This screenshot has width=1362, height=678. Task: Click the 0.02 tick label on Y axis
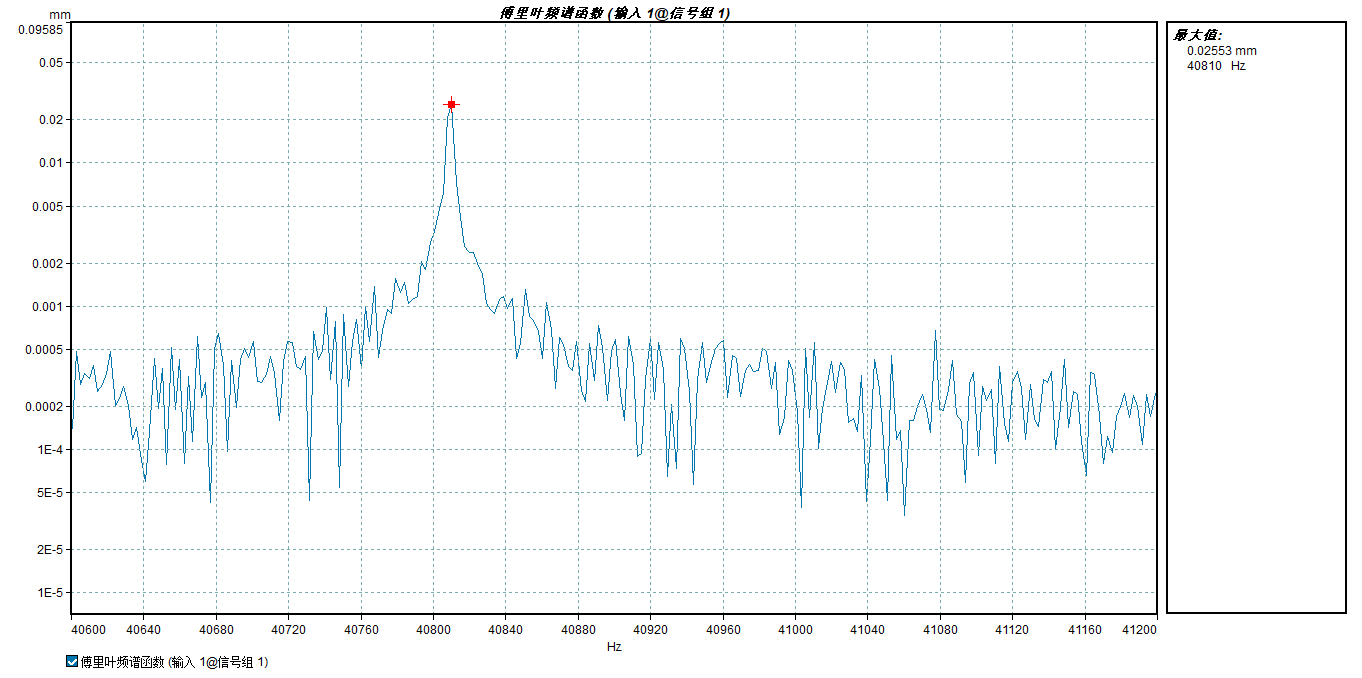coord(50,120)
